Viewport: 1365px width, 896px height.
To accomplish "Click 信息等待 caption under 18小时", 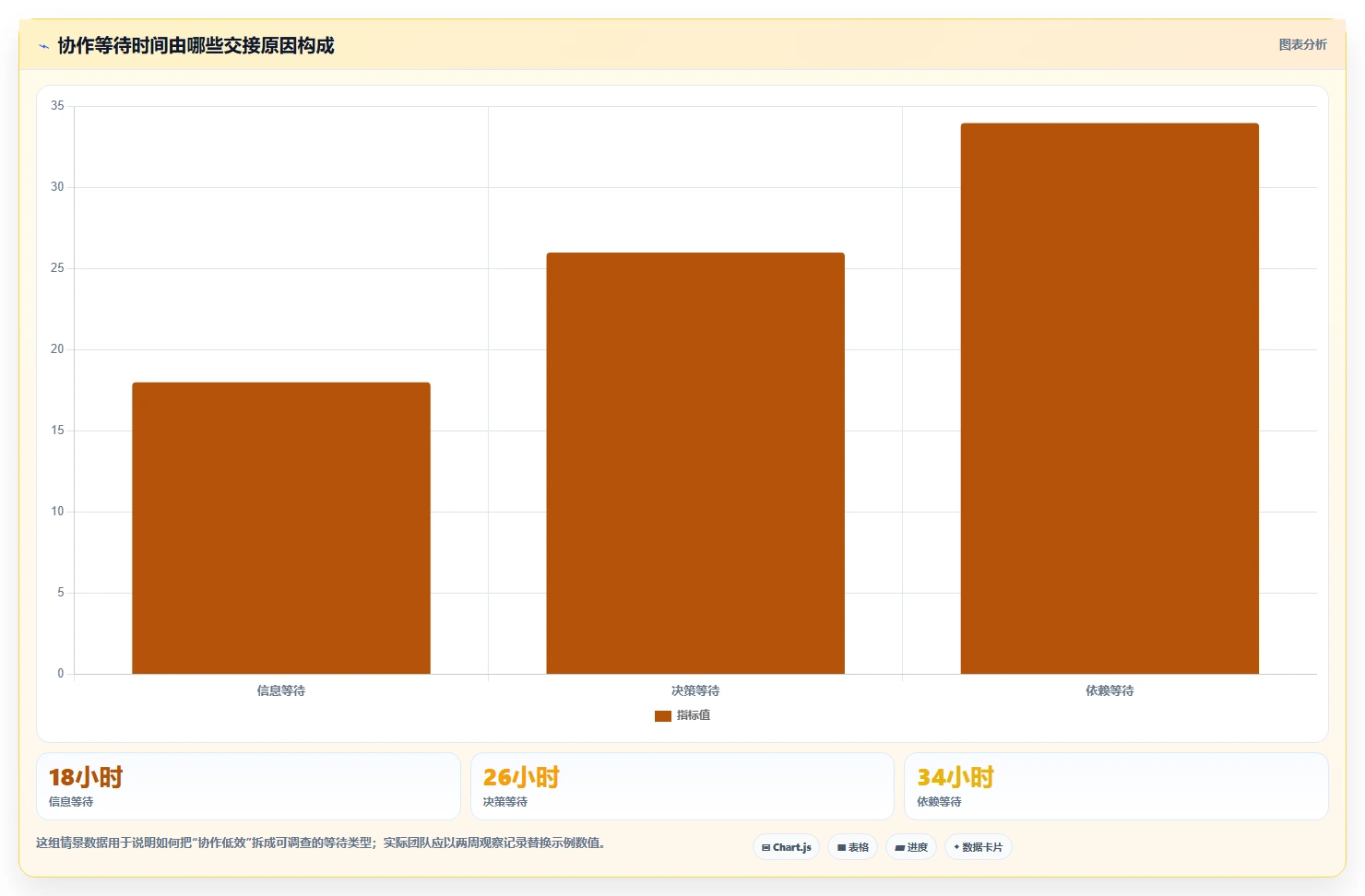I will (71, 802).
